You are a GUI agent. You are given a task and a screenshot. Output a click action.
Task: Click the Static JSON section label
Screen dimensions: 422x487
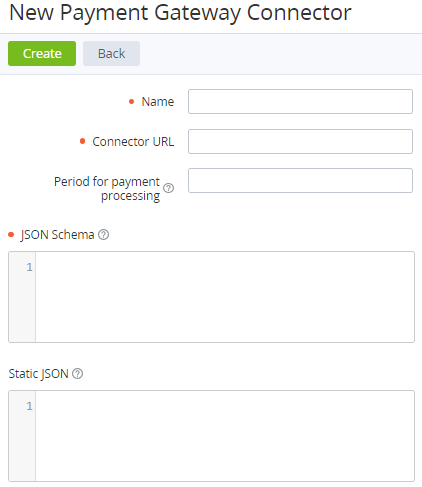click(38, 374)
